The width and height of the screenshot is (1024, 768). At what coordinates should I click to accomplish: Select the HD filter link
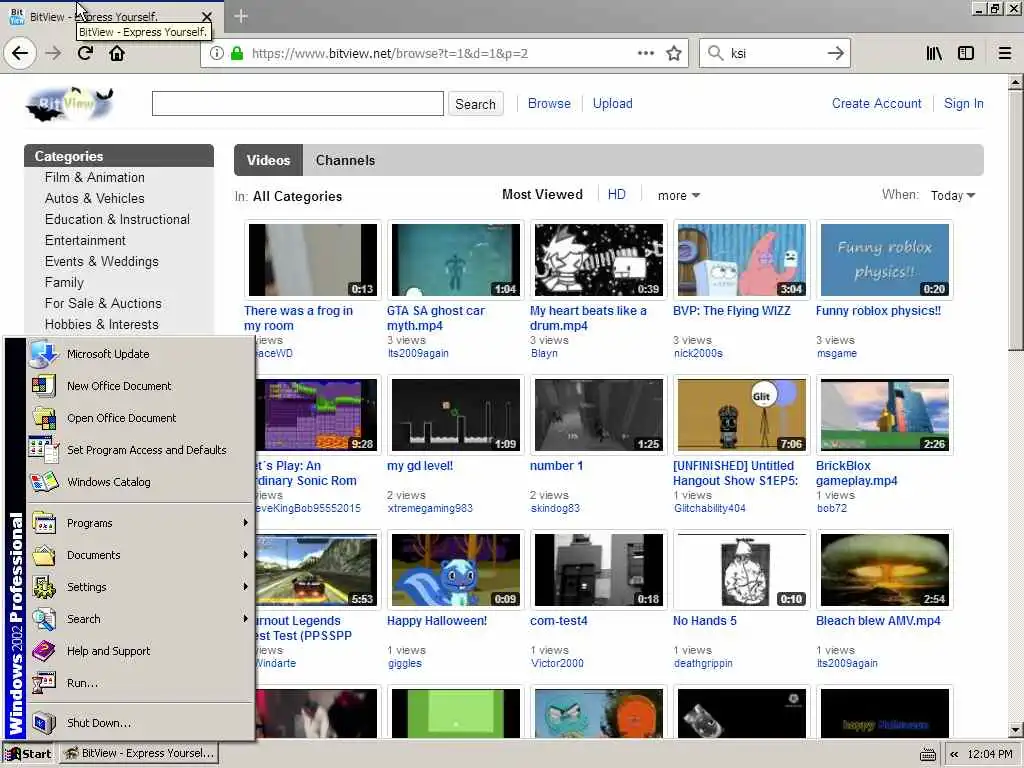click(616, 194)
